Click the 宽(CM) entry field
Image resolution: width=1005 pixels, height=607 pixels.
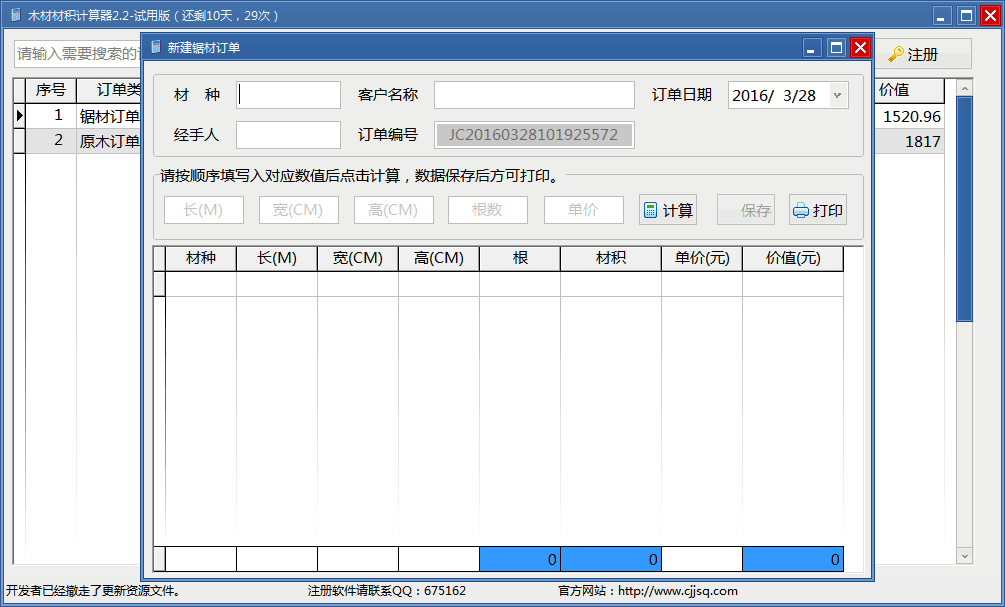299,210
